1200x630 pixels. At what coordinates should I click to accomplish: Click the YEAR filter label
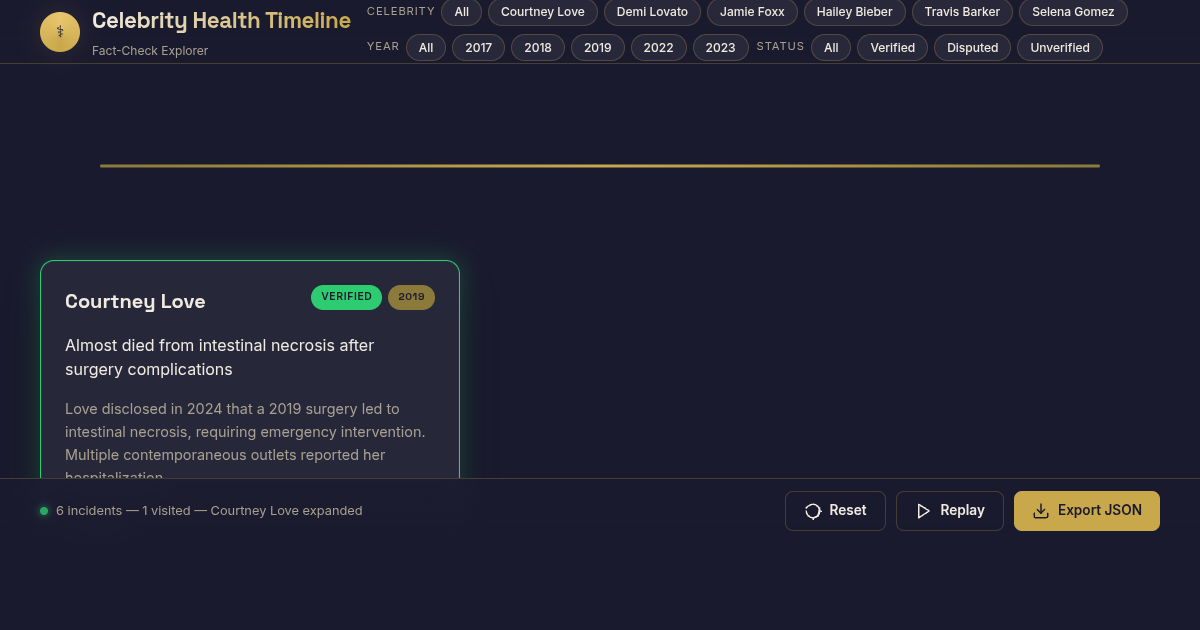383,46
